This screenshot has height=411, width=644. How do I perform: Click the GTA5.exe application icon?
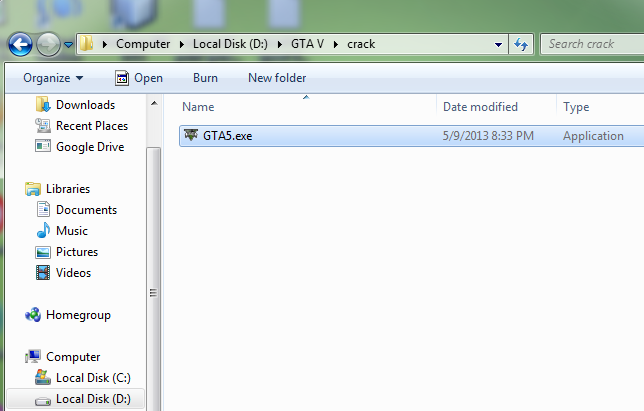click(x=191, y=135)
